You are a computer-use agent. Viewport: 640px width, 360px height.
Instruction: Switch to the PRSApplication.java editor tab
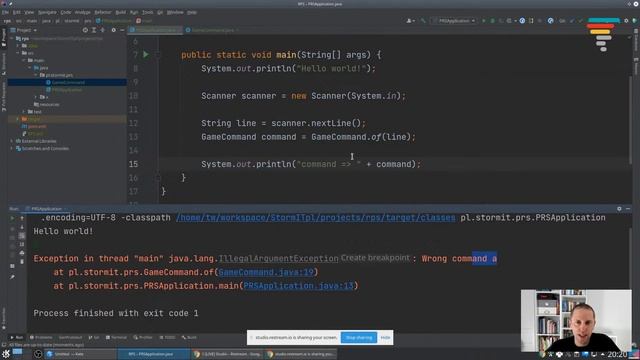click(x=155, y=30)
